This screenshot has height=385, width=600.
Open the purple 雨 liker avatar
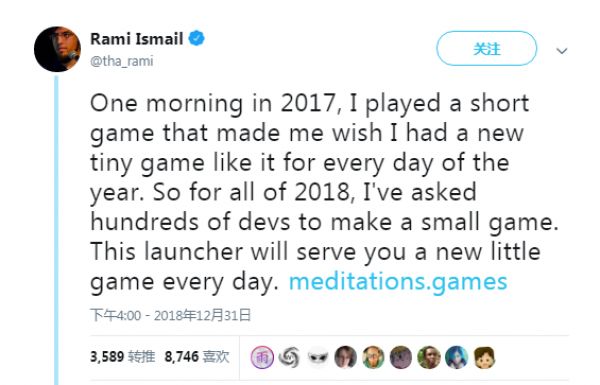(x=262, y=357)
